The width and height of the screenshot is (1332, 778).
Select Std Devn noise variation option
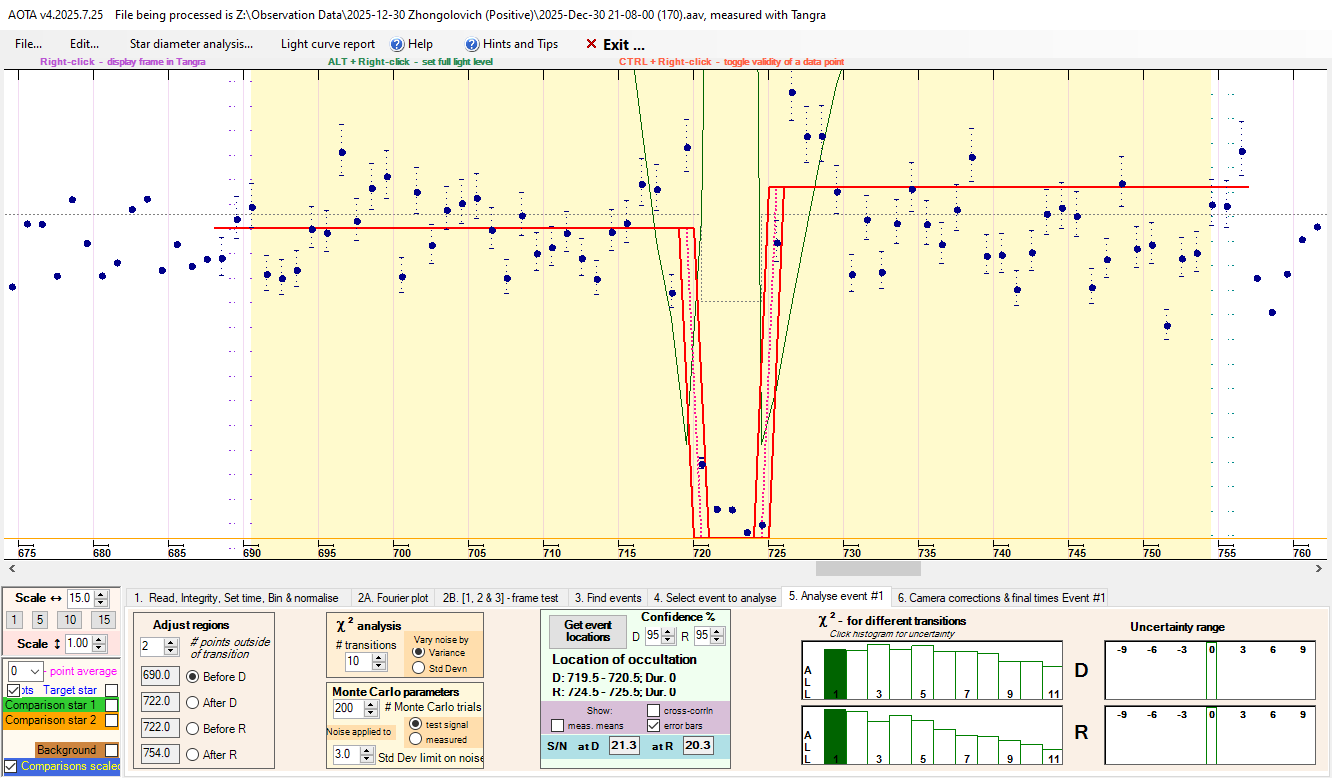pos(417,668)
